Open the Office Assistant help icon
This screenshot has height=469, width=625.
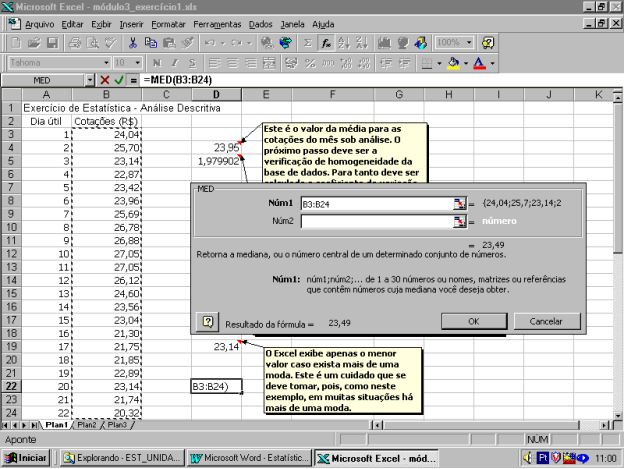pyautogui.click(x=487, y=43)
